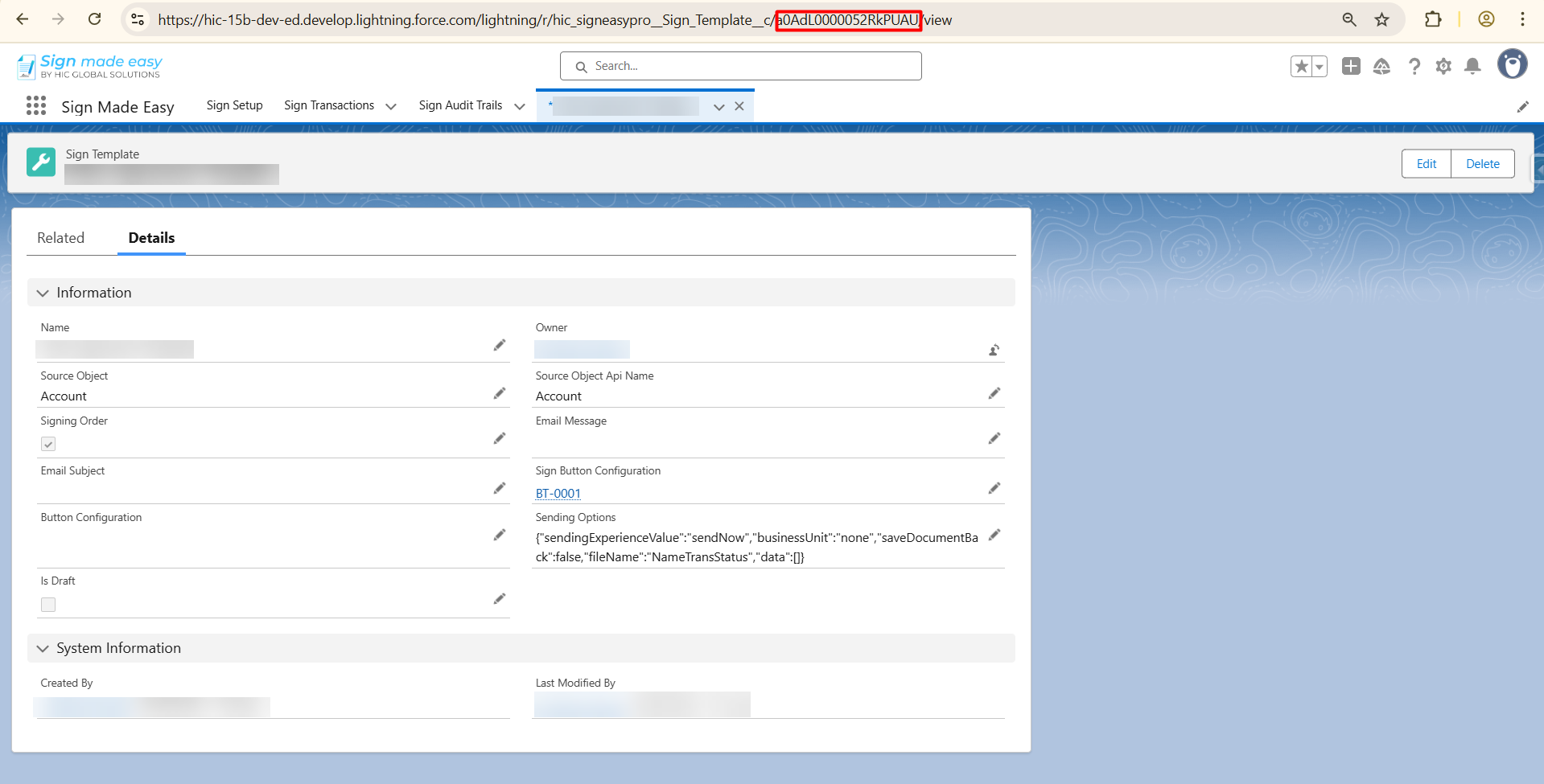1544x784 pixels.
Task: Open the notifications bell
Action: tap(1472, 66)
